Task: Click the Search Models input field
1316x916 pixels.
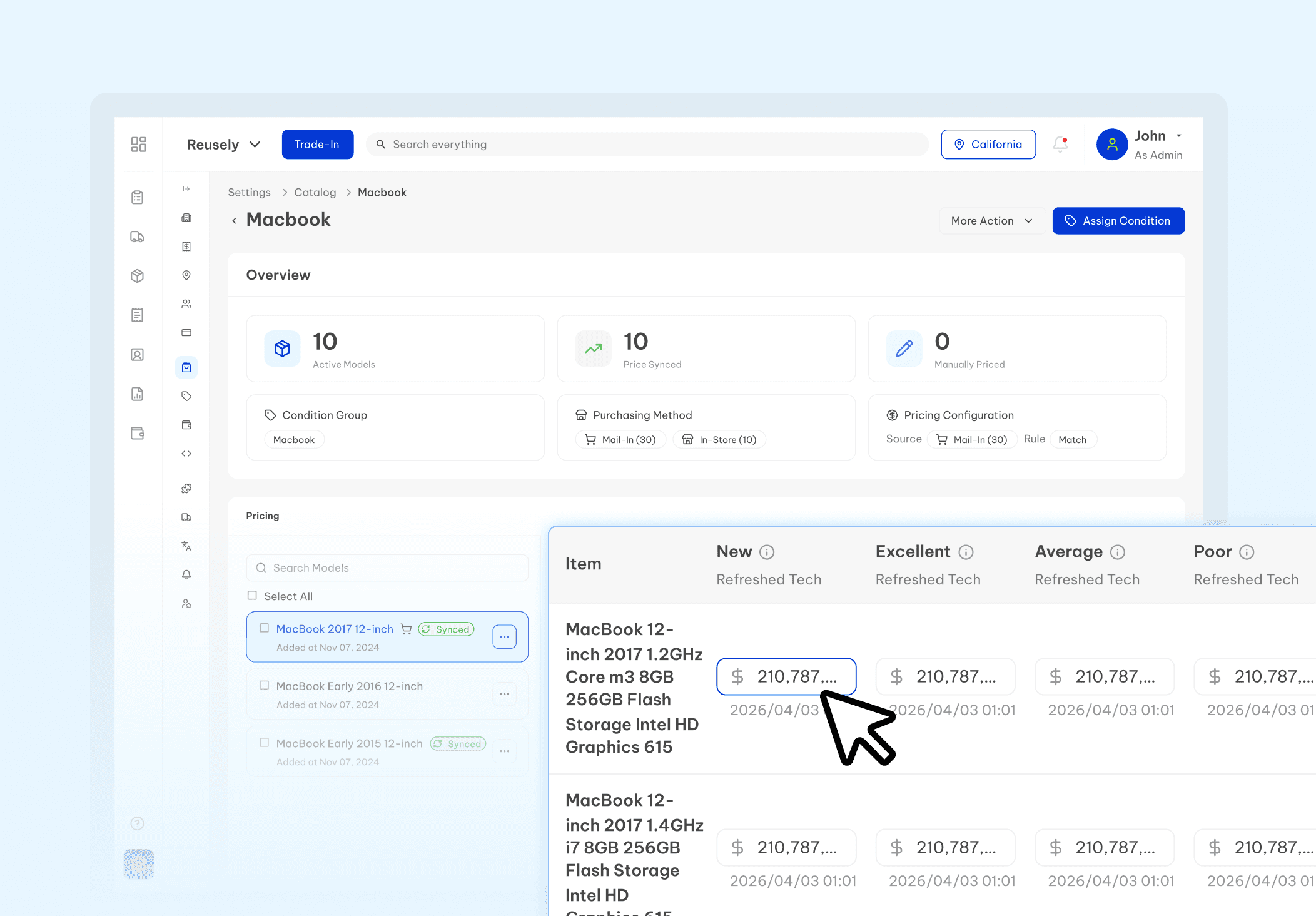Action: click(387, 568)
